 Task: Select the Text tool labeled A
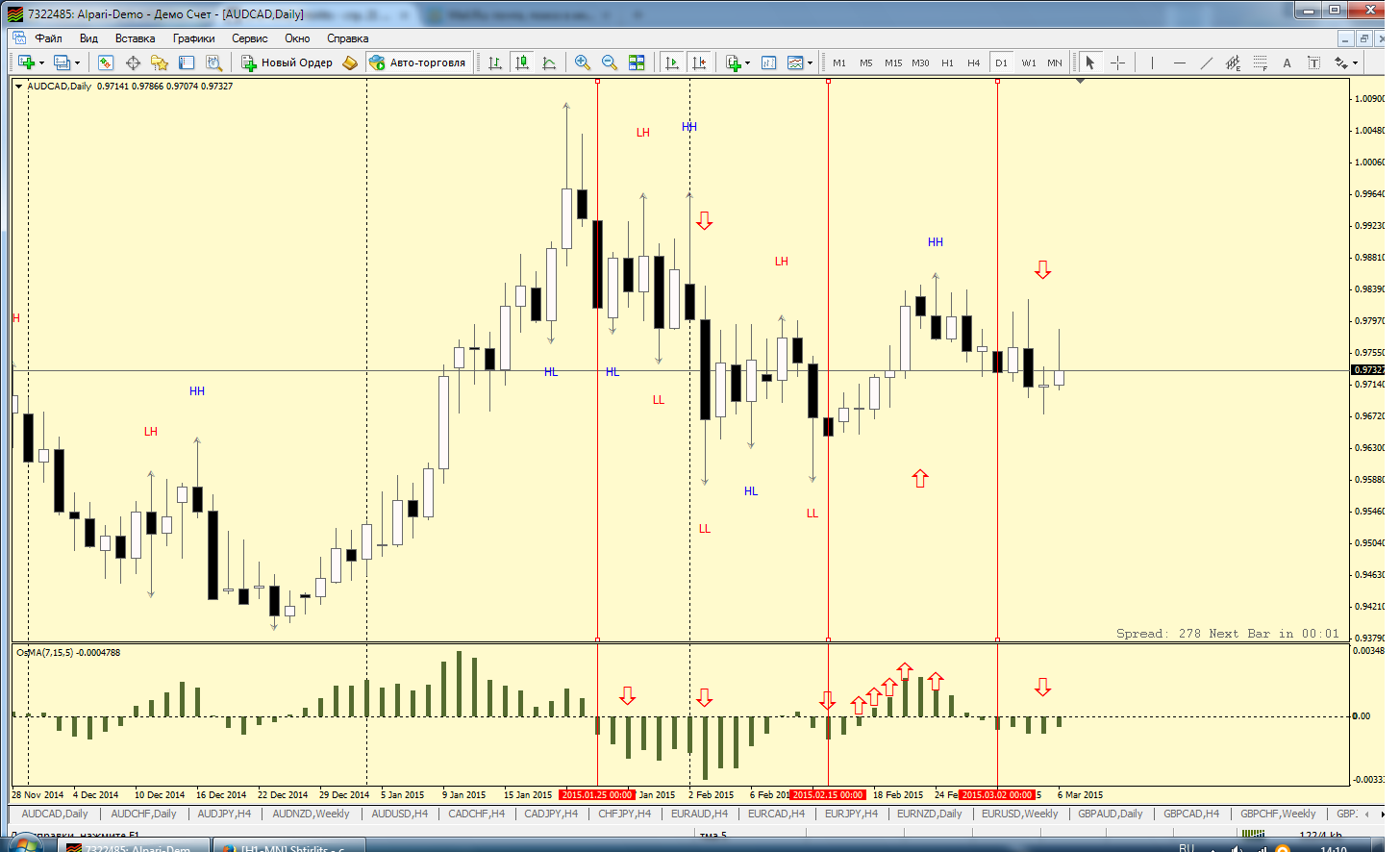pos(1287,63)
